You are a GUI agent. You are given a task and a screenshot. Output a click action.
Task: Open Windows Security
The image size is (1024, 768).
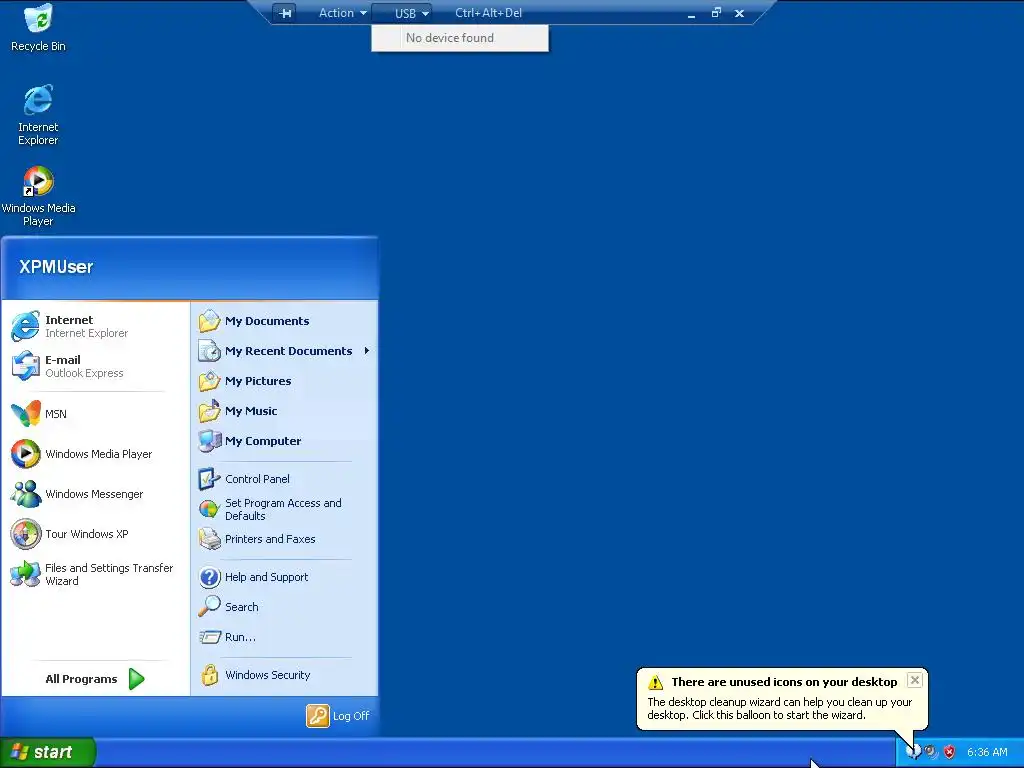[285, 675]
